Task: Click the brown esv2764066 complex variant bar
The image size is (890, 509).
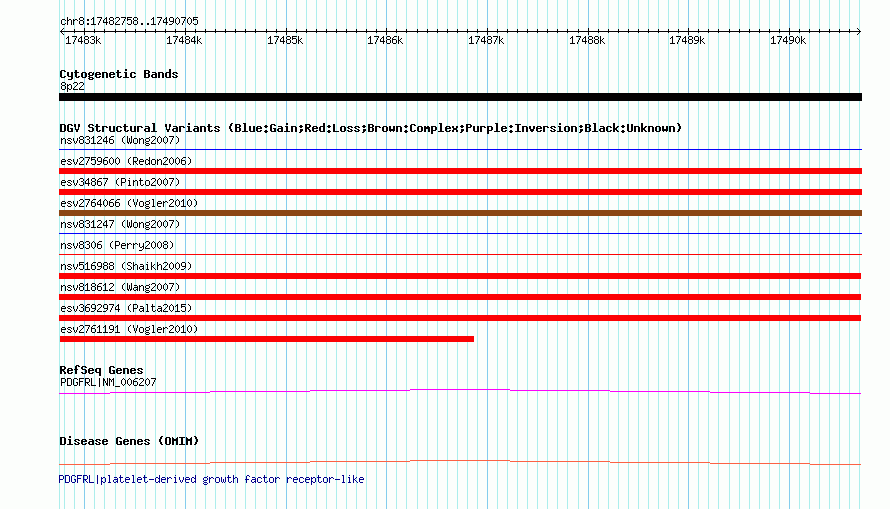Action: click(x=460, y=213)
